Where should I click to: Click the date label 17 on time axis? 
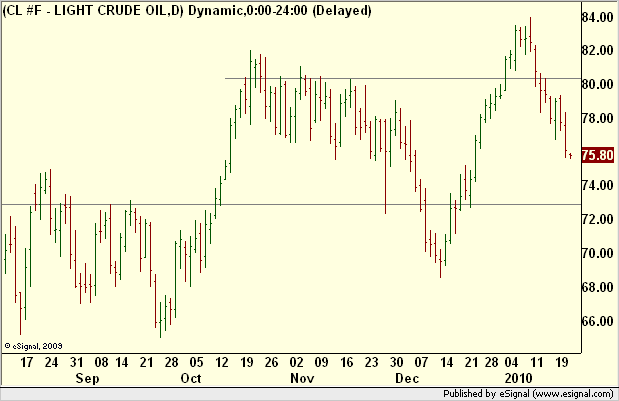(26, 362)
